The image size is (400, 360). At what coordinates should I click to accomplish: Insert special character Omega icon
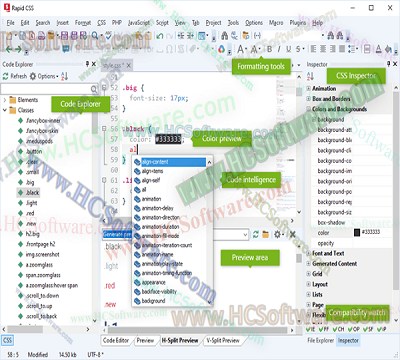coord(169,49)
